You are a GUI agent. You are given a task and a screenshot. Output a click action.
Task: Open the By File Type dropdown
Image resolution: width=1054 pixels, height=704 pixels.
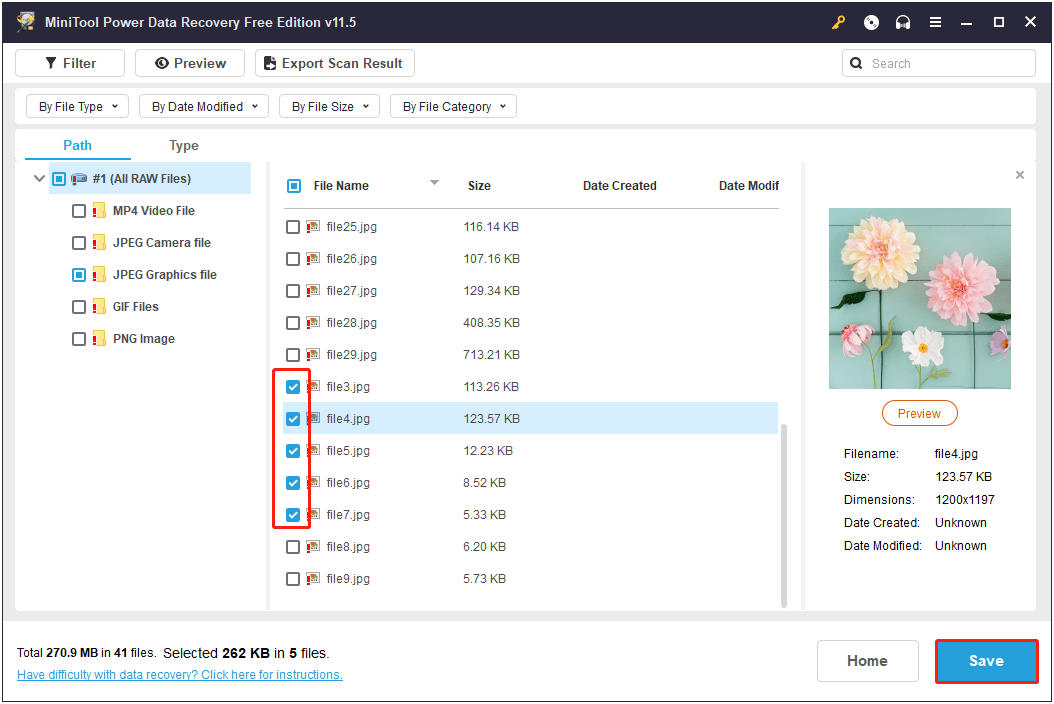[x=77, y=105]
